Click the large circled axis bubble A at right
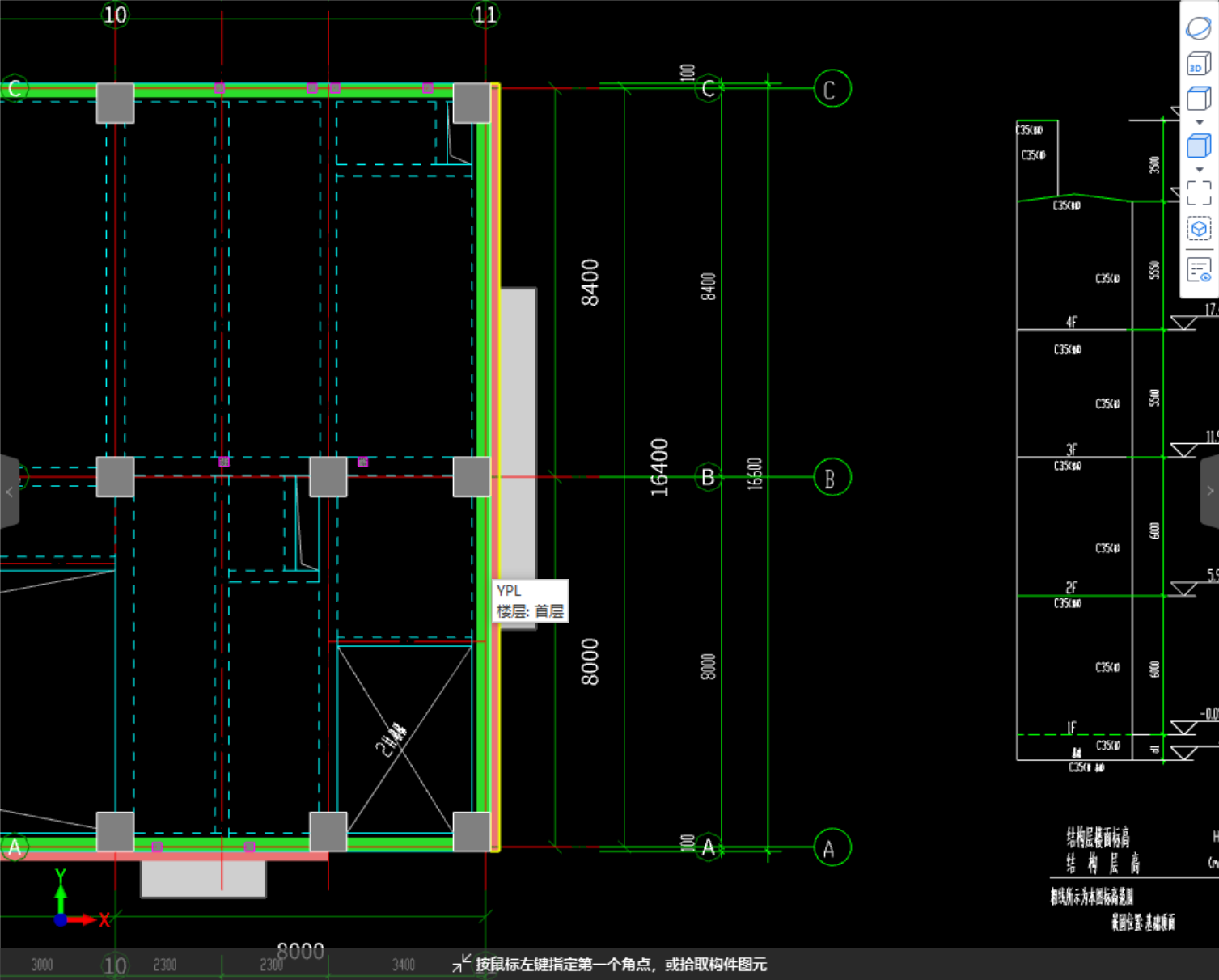This screenshot has width=1219, height=980. click(x=832, y=848)
